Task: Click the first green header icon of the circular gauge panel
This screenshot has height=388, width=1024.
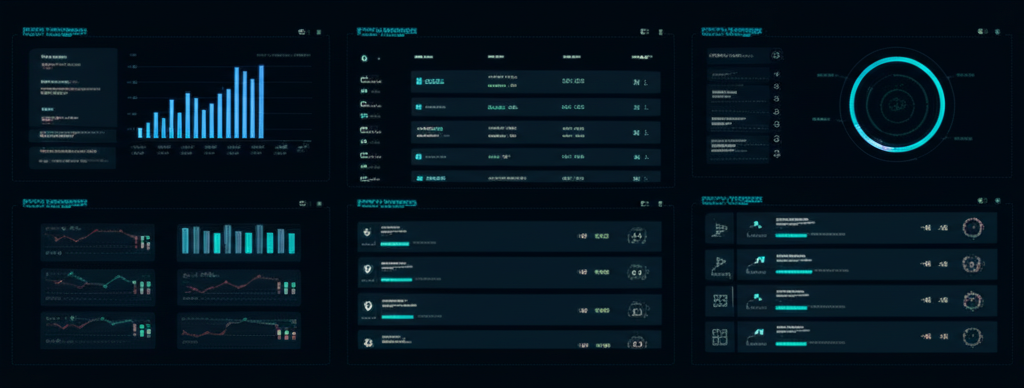Action: (981, 31)
